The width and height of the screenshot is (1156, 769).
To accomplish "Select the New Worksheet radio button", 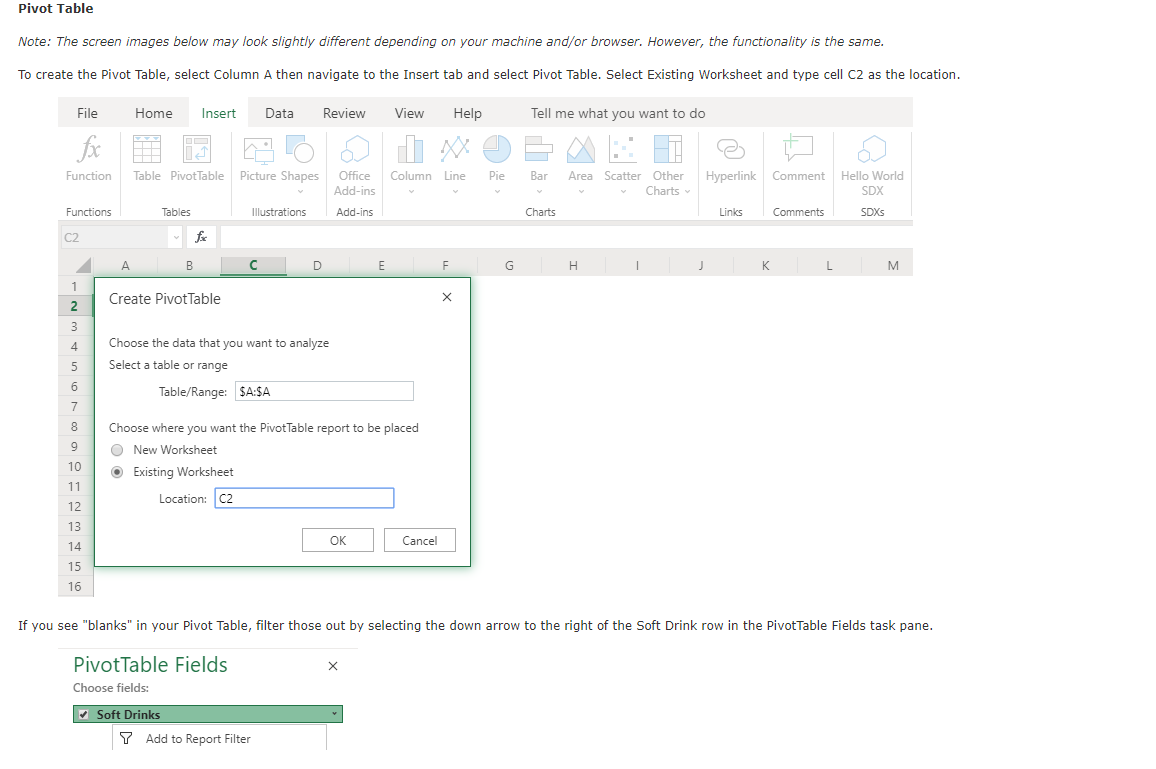I will pos(117,449).
